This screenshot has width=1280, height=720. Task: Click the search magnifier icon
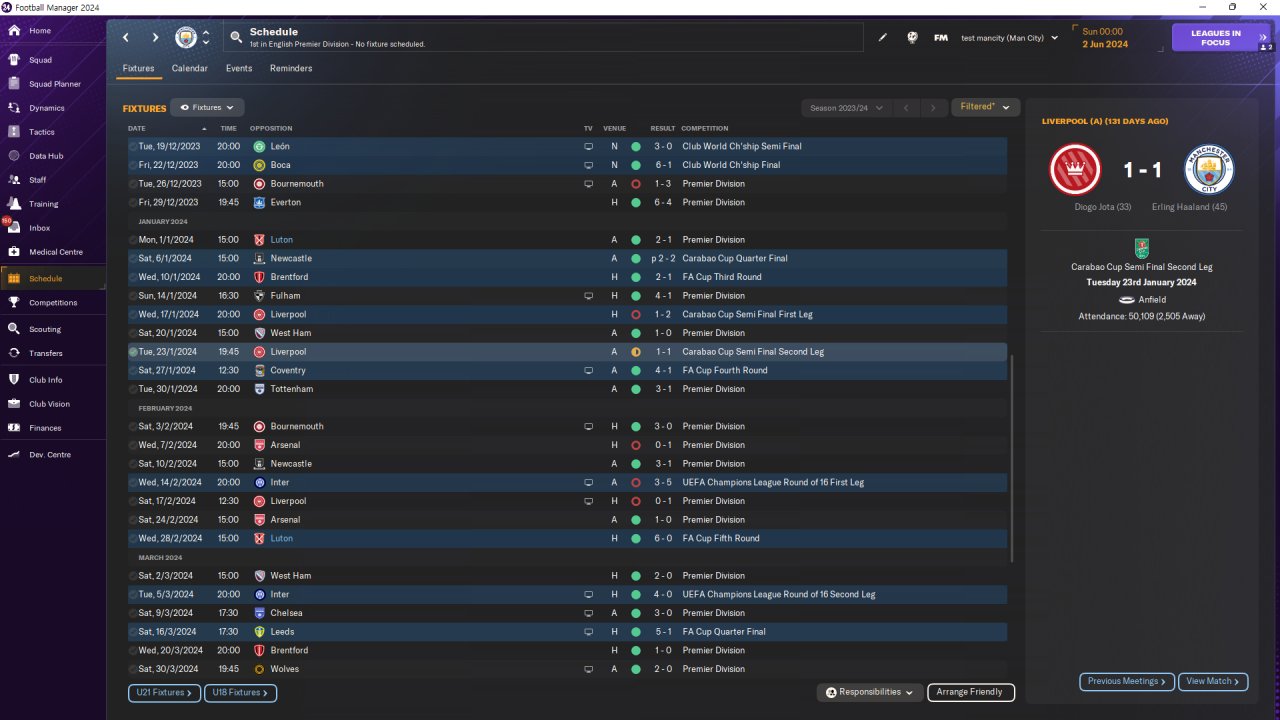[236, 37]
